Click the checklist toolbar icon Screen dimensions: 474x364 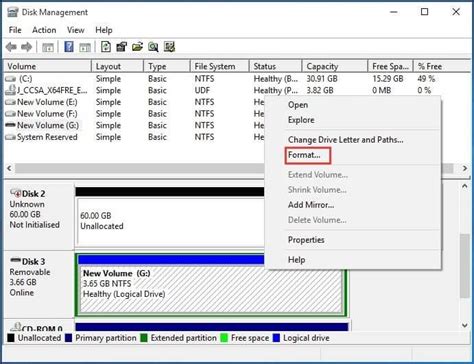(x=169, y=47)
